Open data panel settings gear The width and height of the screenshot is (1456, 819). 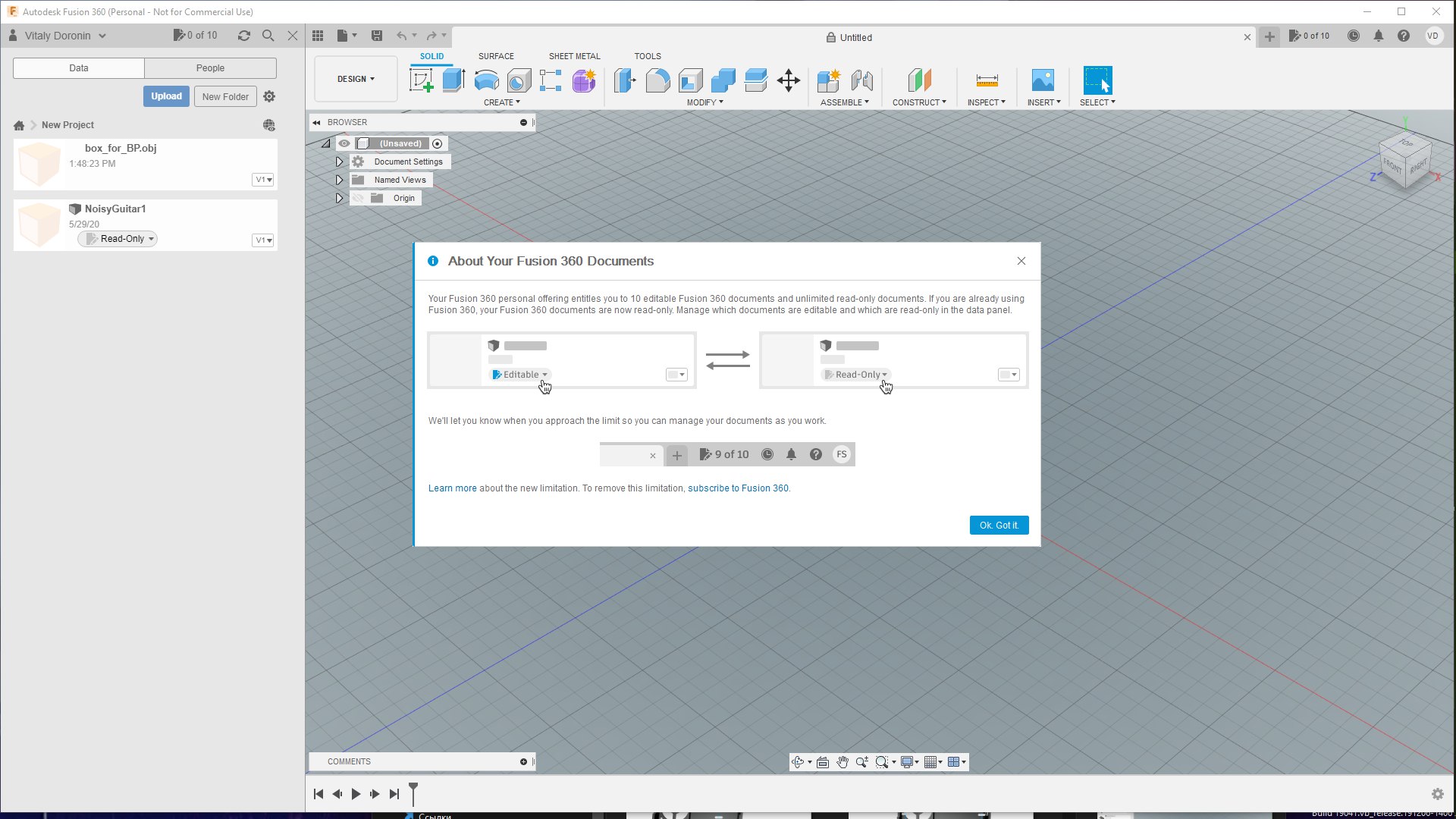[269, 96]
